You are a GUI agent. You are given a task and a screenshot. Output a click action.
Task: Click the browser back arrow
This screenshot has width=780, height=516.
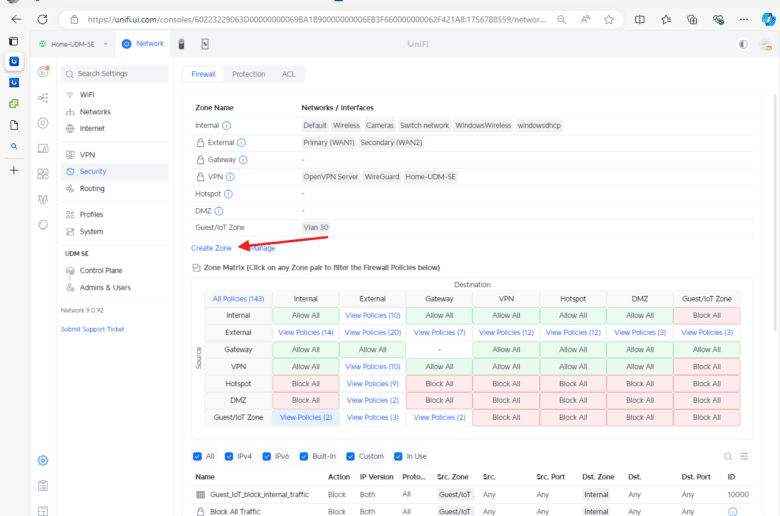pyautogui.click(x=16, y=19)
